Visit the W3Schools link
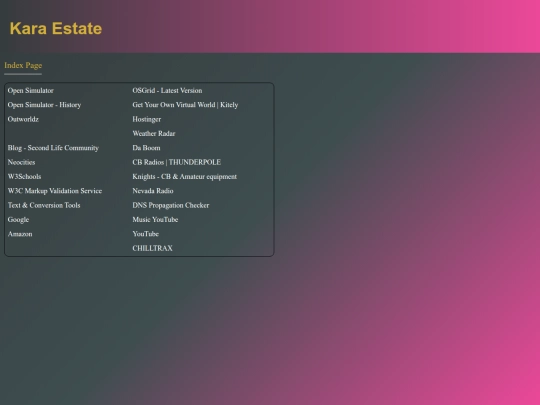This screenshot has height=405, width=540. click(24, 177)
